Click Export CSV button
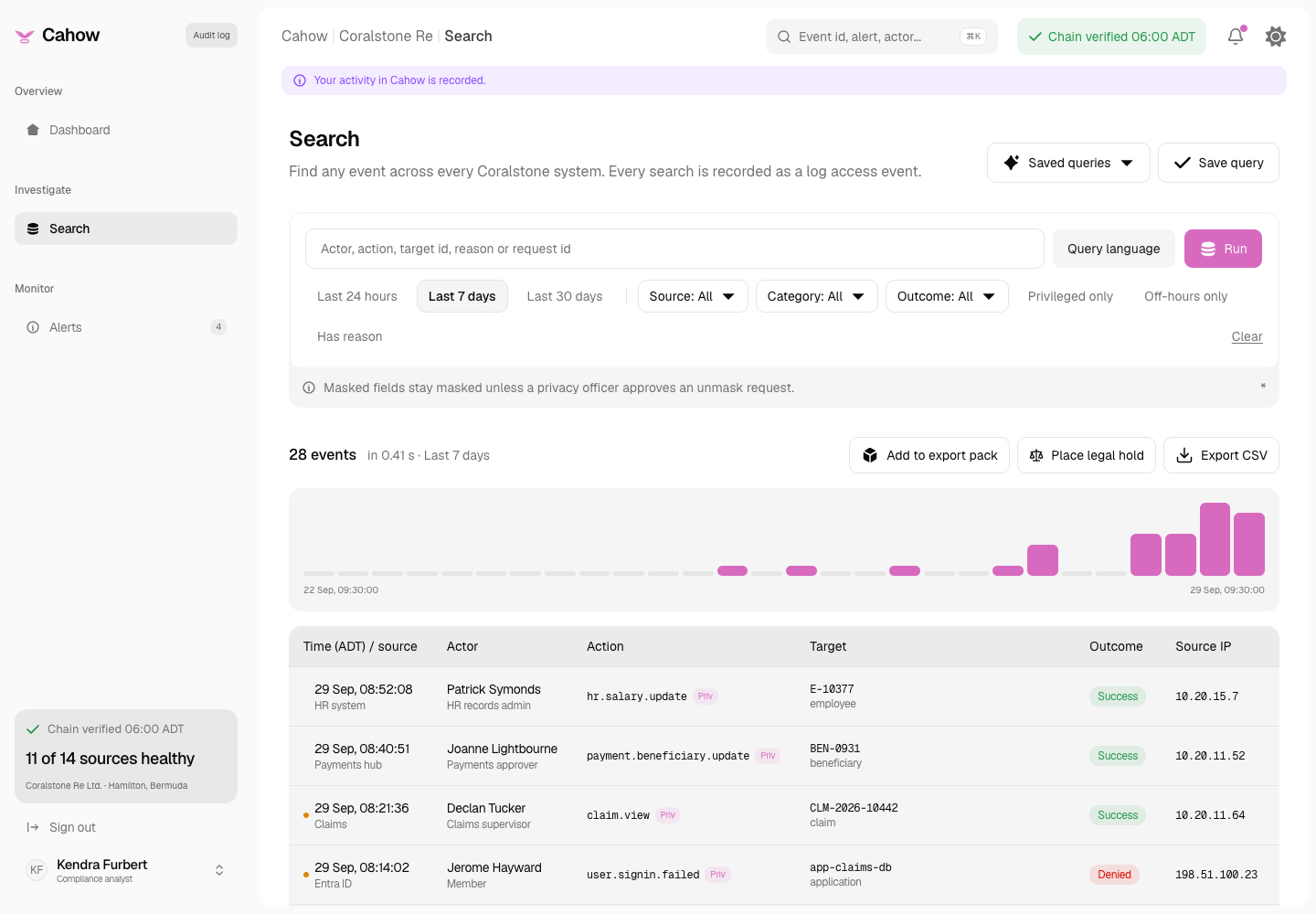 click(x=1221, y=455)
